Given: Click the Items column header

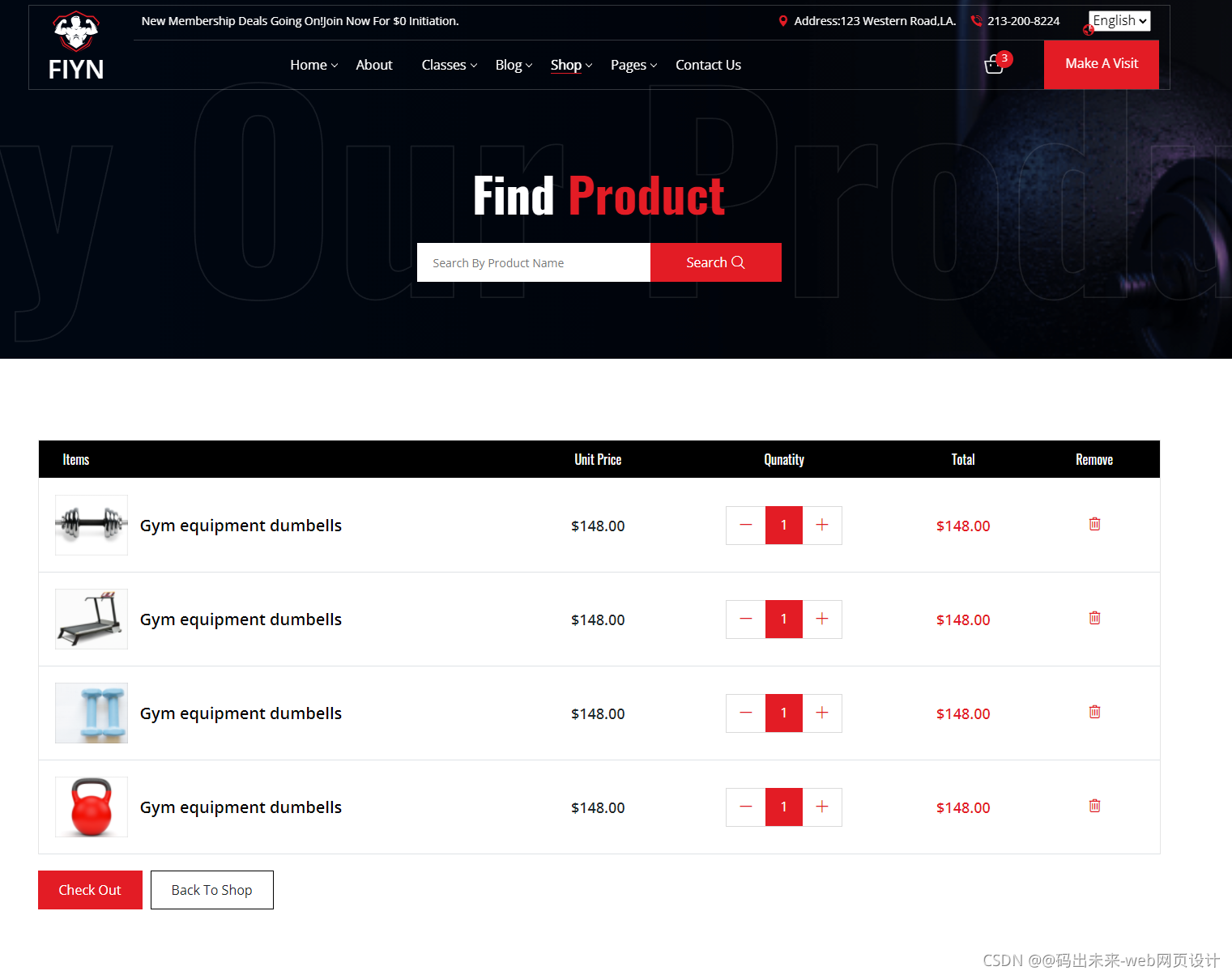Looking at the screenshot, I should tap(76, 459).
